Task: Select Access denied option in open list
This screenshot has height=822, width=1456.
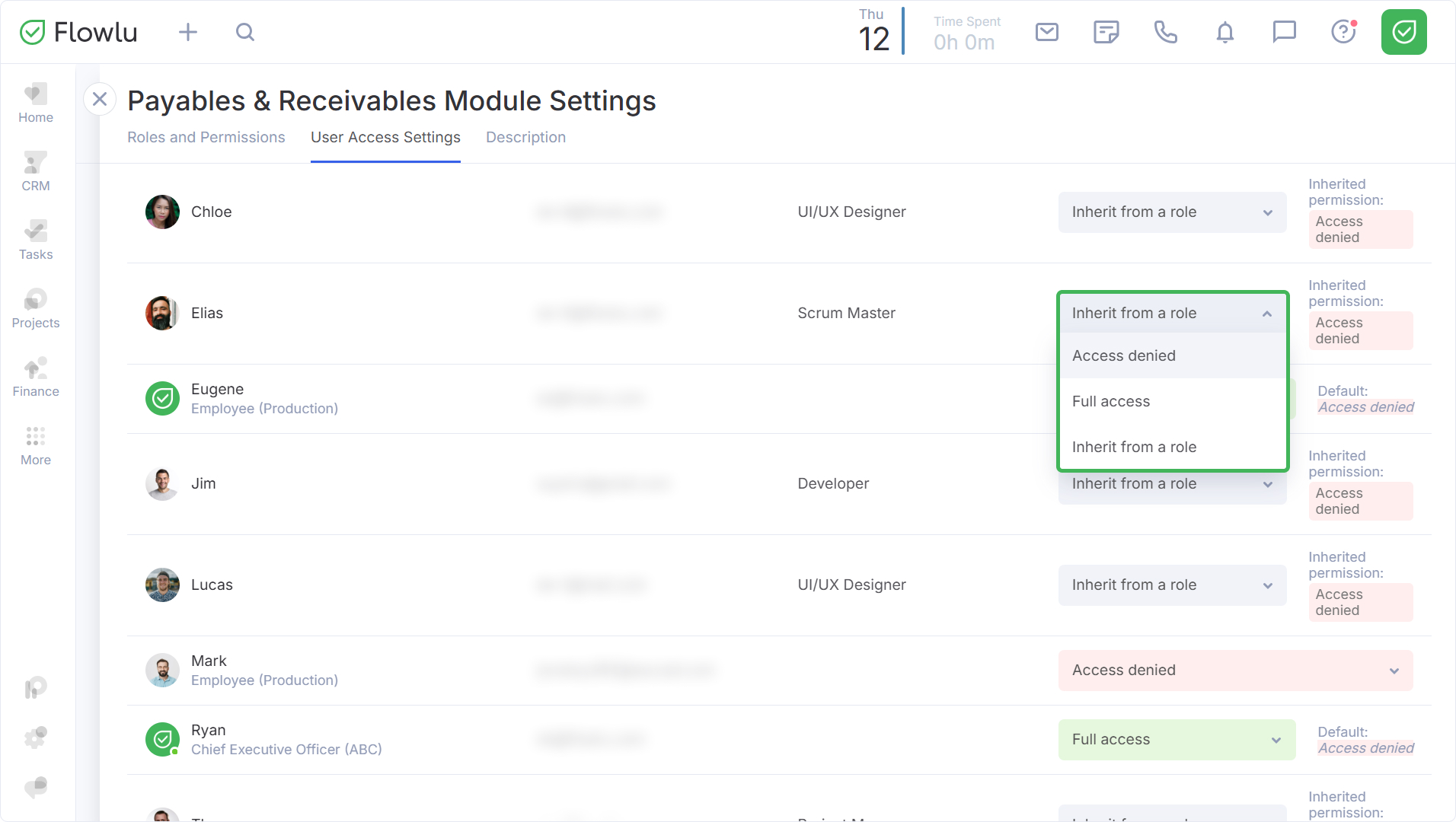Action: (1124, 356)
